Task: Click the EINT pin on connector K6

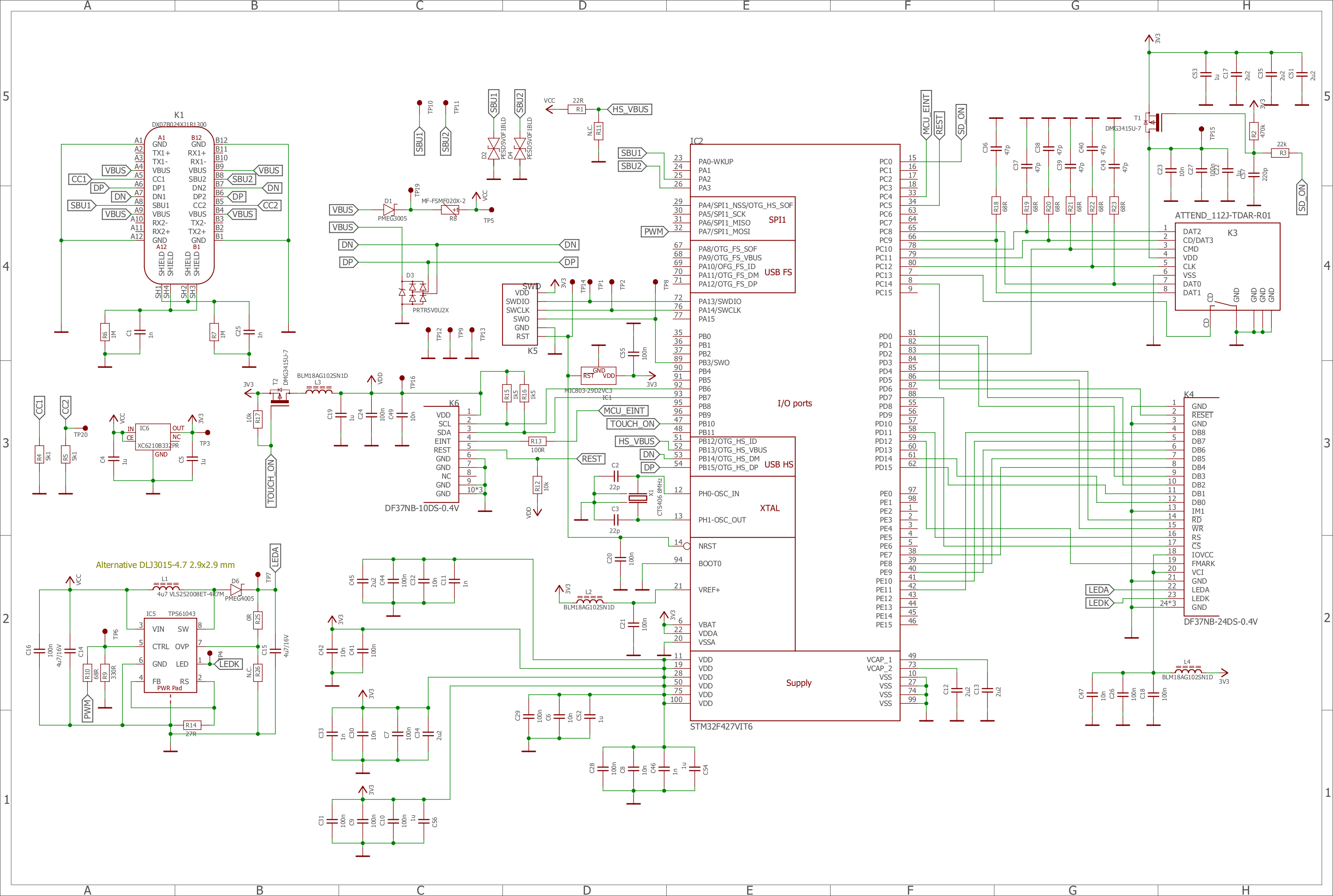Action: (x=443, y=441)
